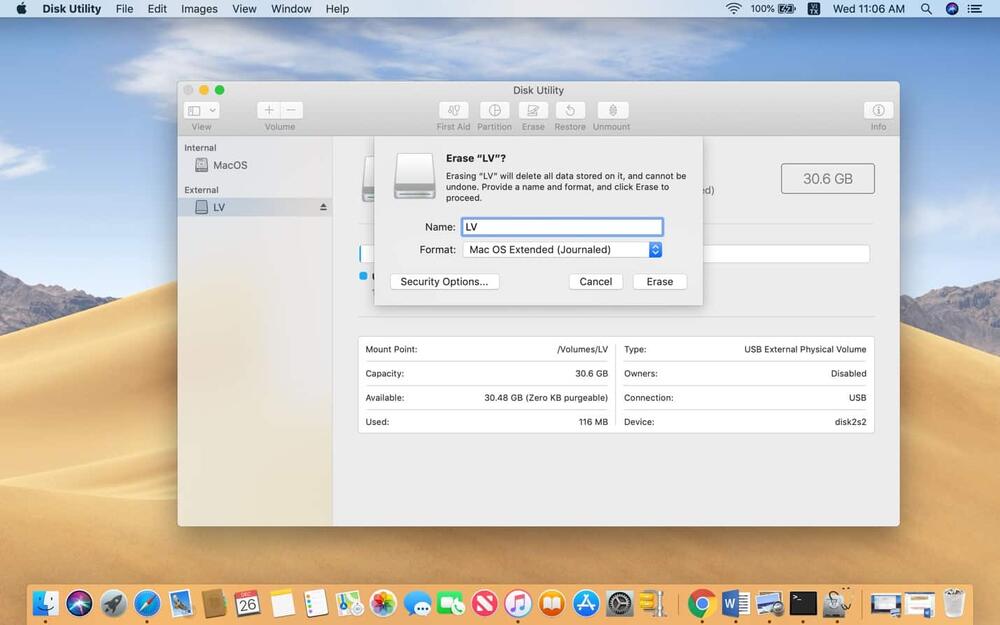Add a volume with plus button
1000x625 pixels.
point(268,111)
